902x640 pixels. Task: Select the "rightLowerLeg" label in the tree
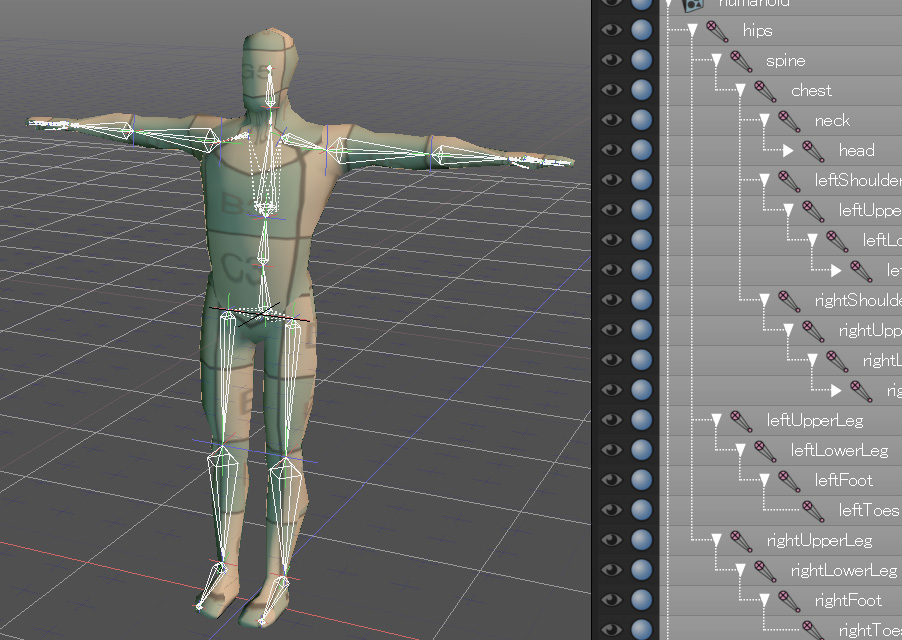[x=844, y=571]
